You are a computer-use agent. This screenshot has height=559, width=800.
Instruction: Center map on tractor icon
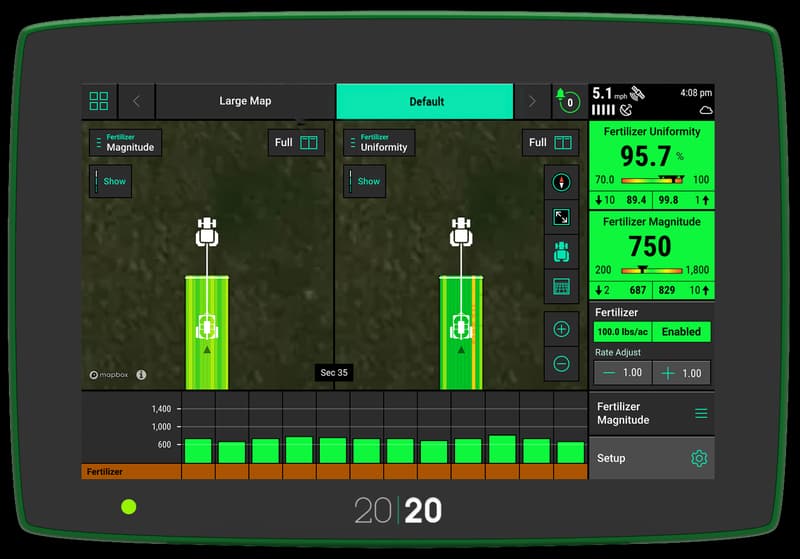[561, 251]
